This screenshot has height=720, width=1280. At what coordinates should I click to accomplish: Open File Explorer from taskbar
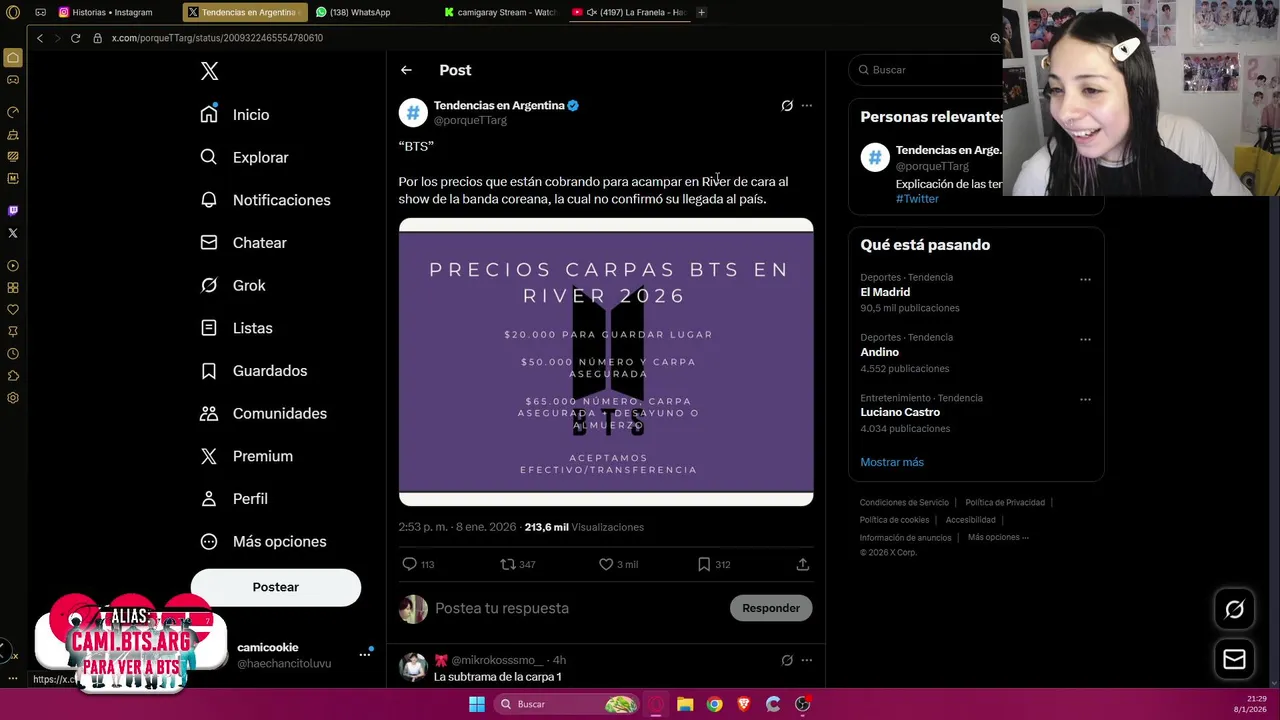[x=685, y=704]
